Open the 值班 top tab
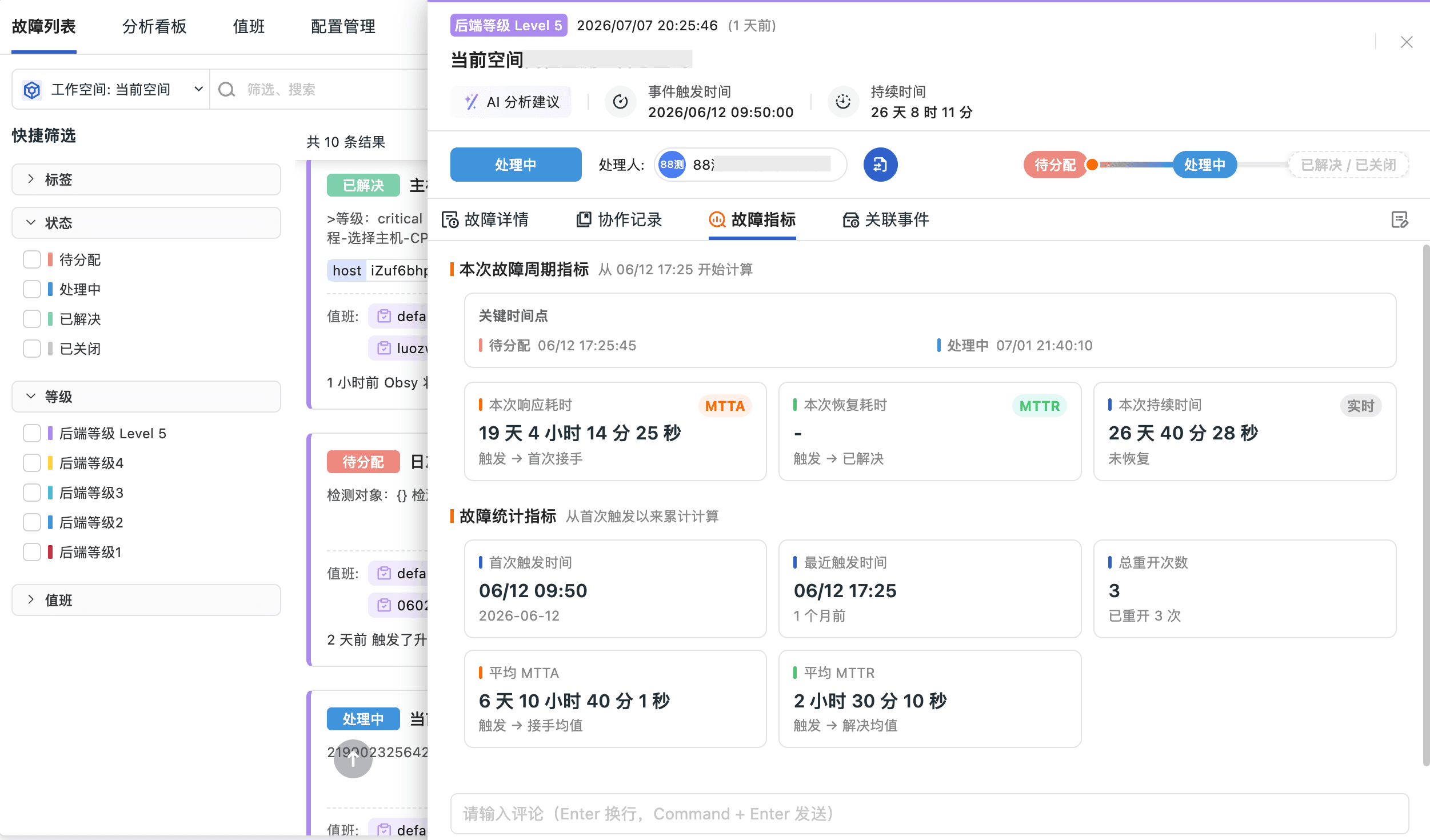 tap(249, 26)
